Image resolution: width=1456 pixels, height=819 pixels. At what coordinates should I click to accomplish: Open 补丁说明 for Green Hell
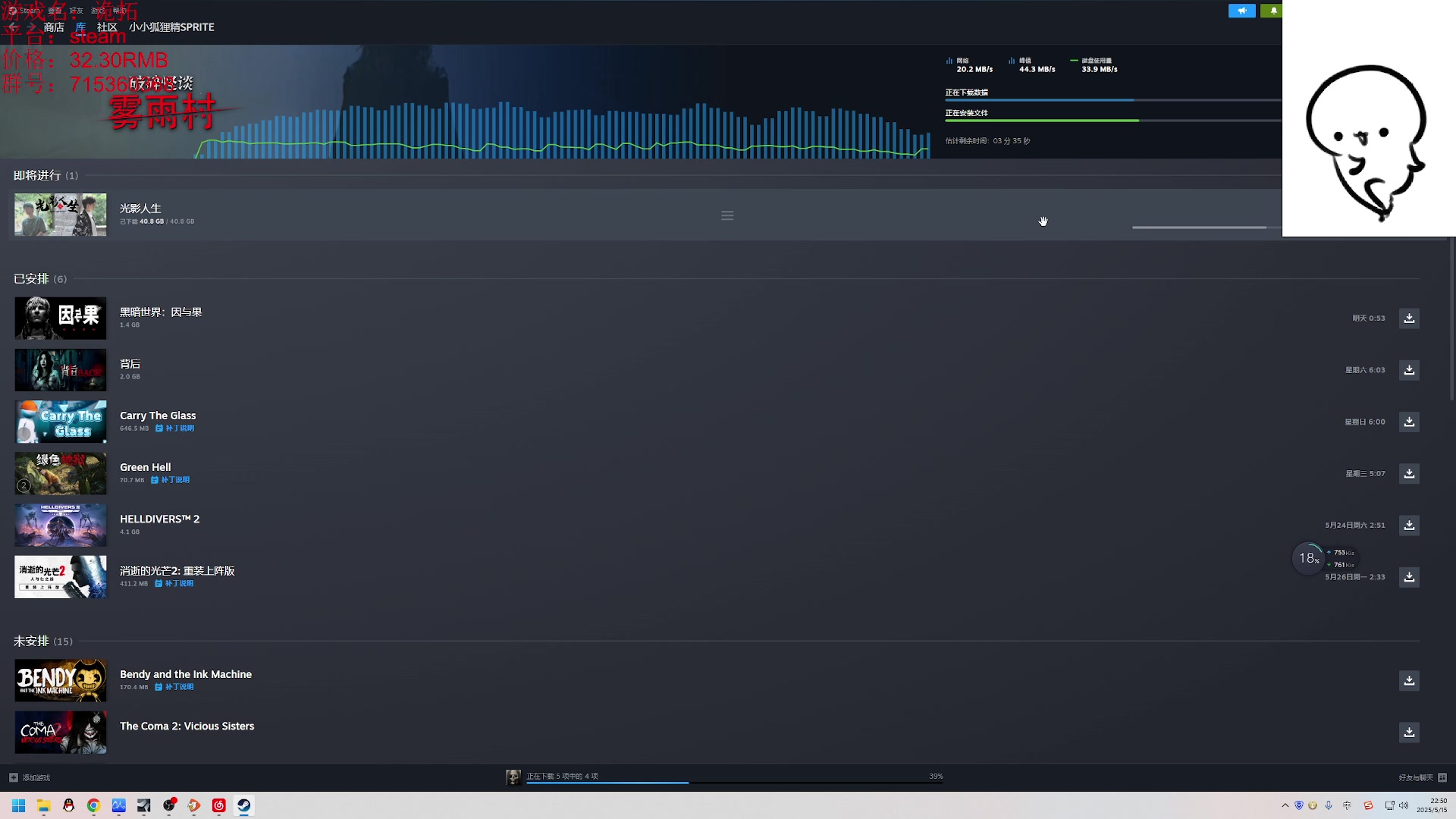click(171, 480)
